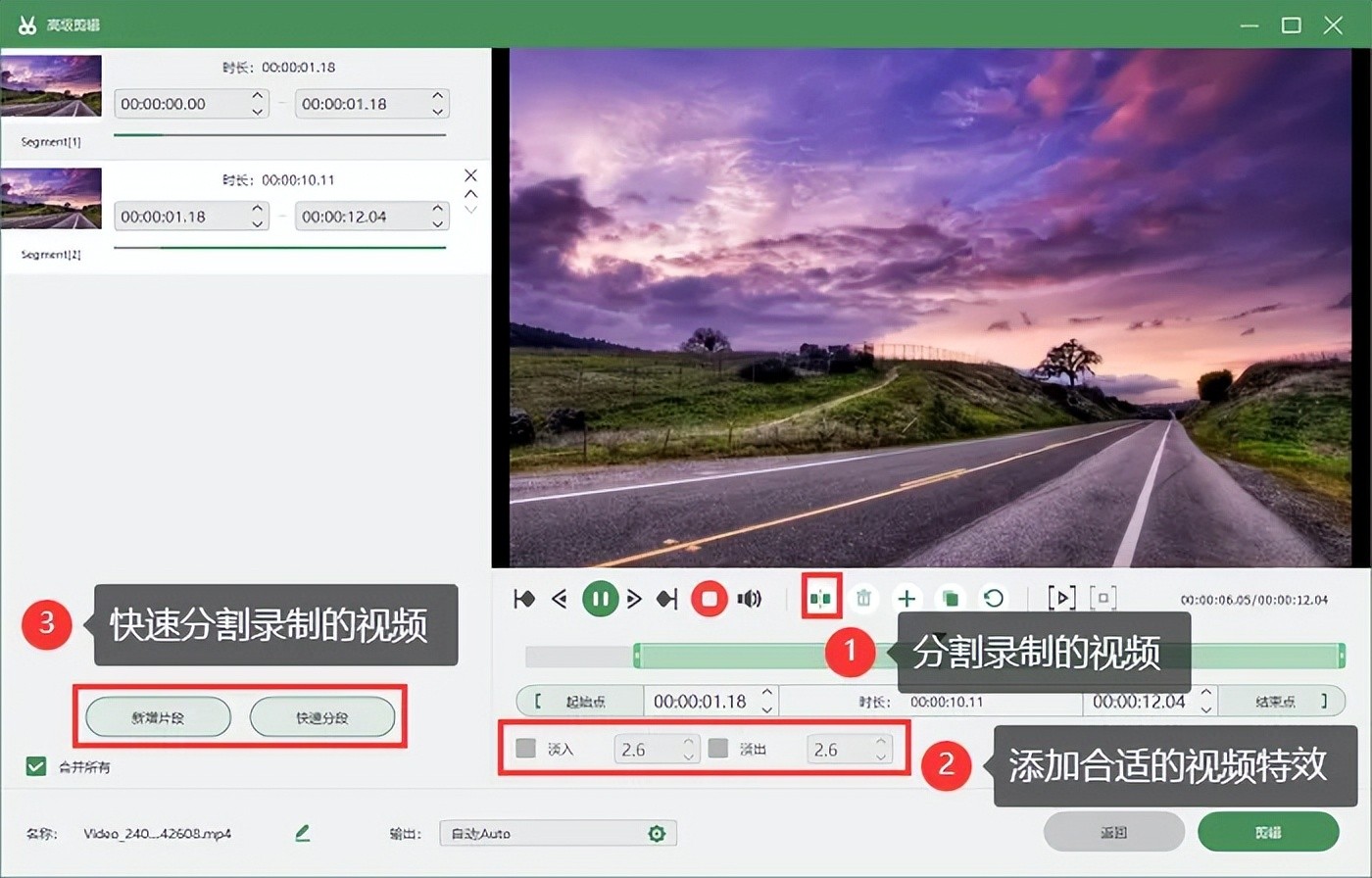Click the trash icon to delete segment

point(863,598)
